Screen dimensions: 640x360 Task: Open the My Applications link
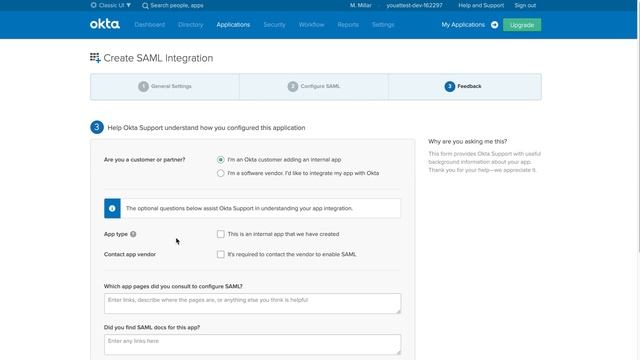point(463,25)
